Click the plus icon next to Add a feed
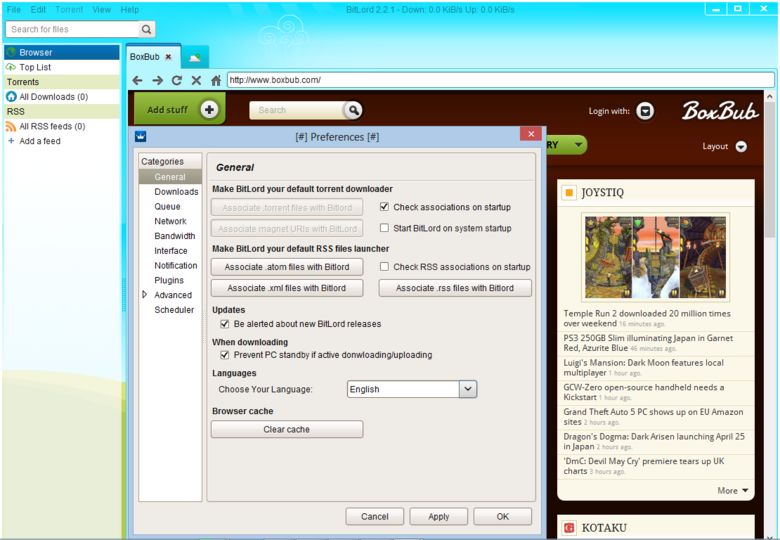The height and width of the screenshot is (540, 780). [x=11, y=141]
